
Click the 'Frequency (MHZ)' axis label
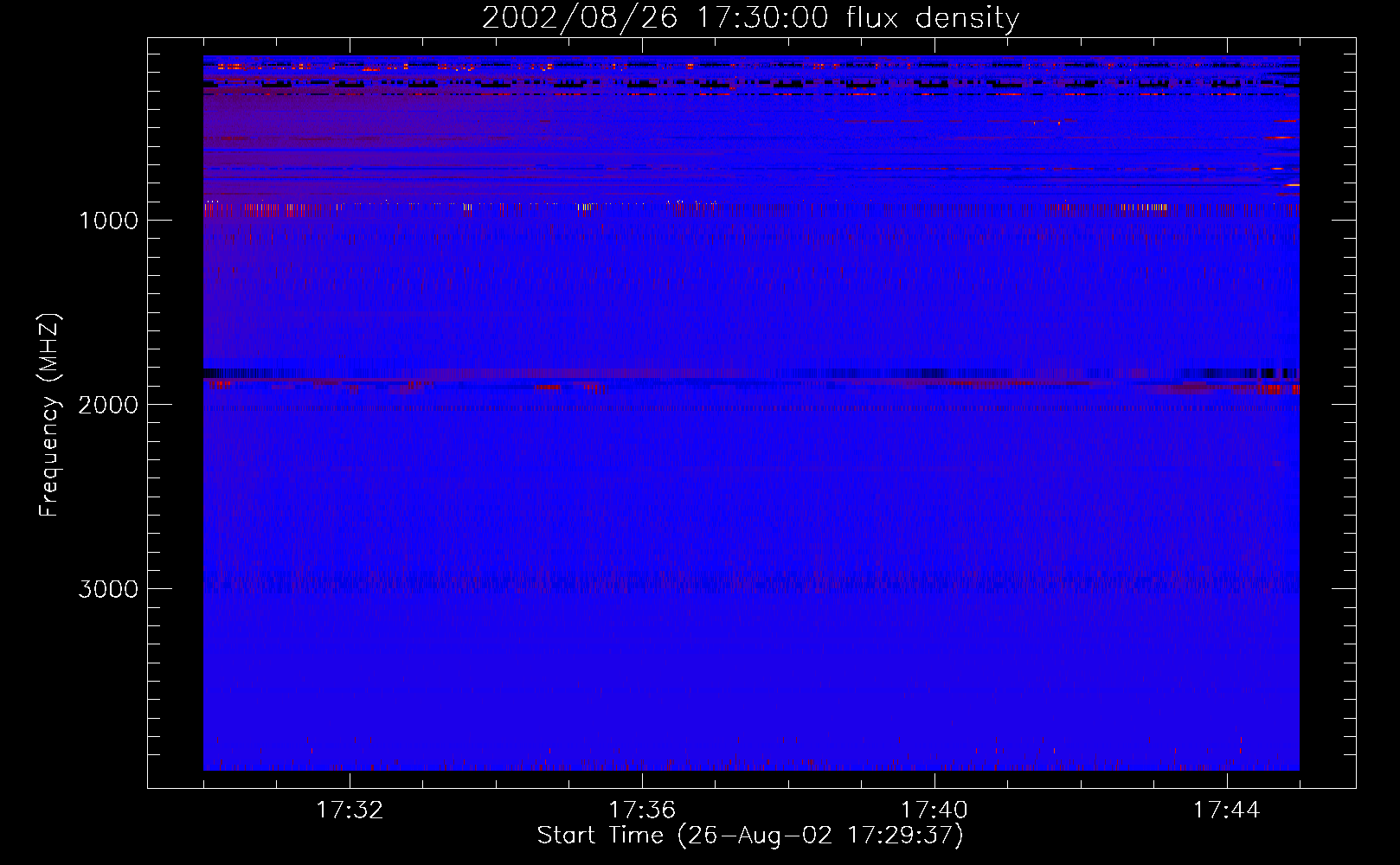click(49, 414)
